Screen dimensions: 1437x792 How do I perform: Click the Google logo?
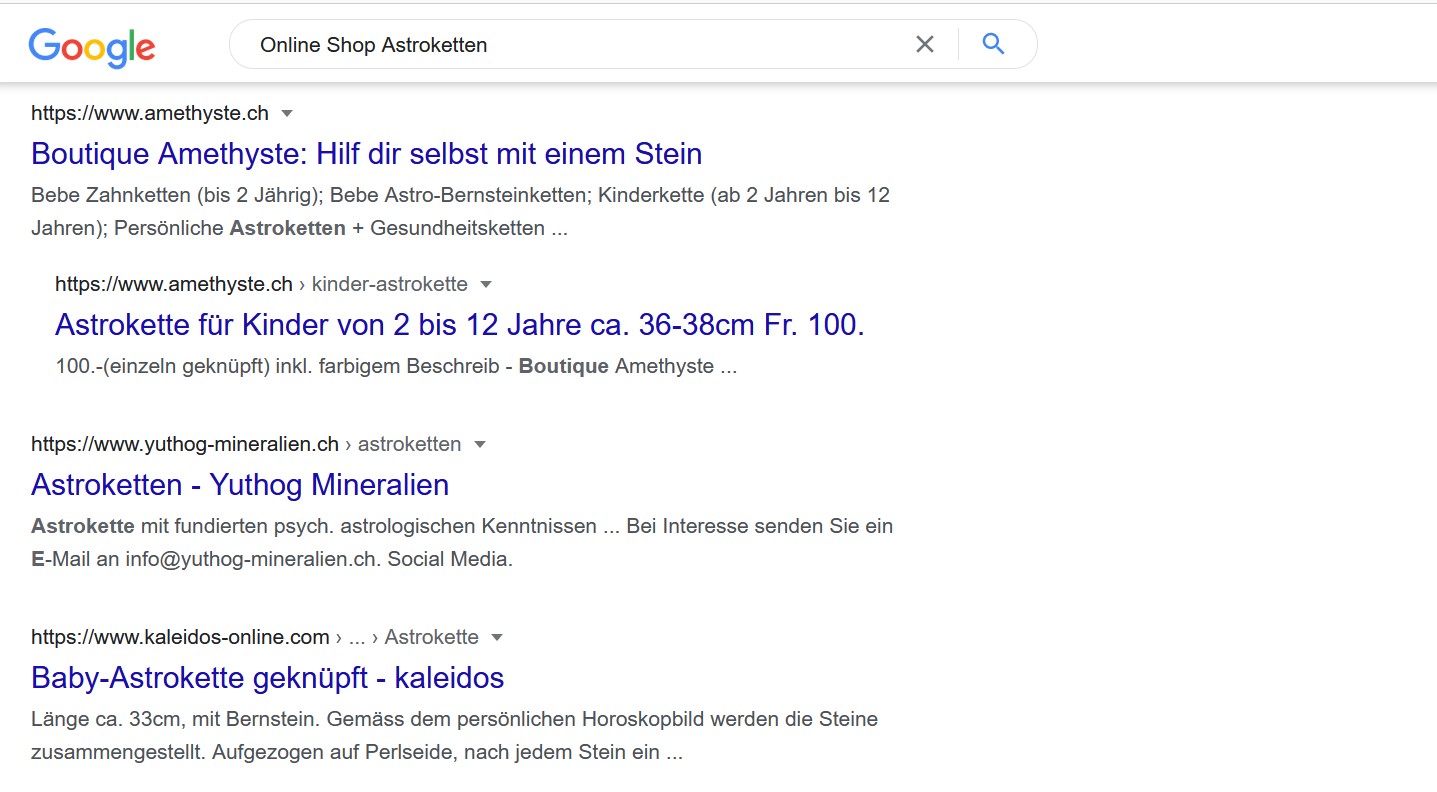[x=92, y=47]
